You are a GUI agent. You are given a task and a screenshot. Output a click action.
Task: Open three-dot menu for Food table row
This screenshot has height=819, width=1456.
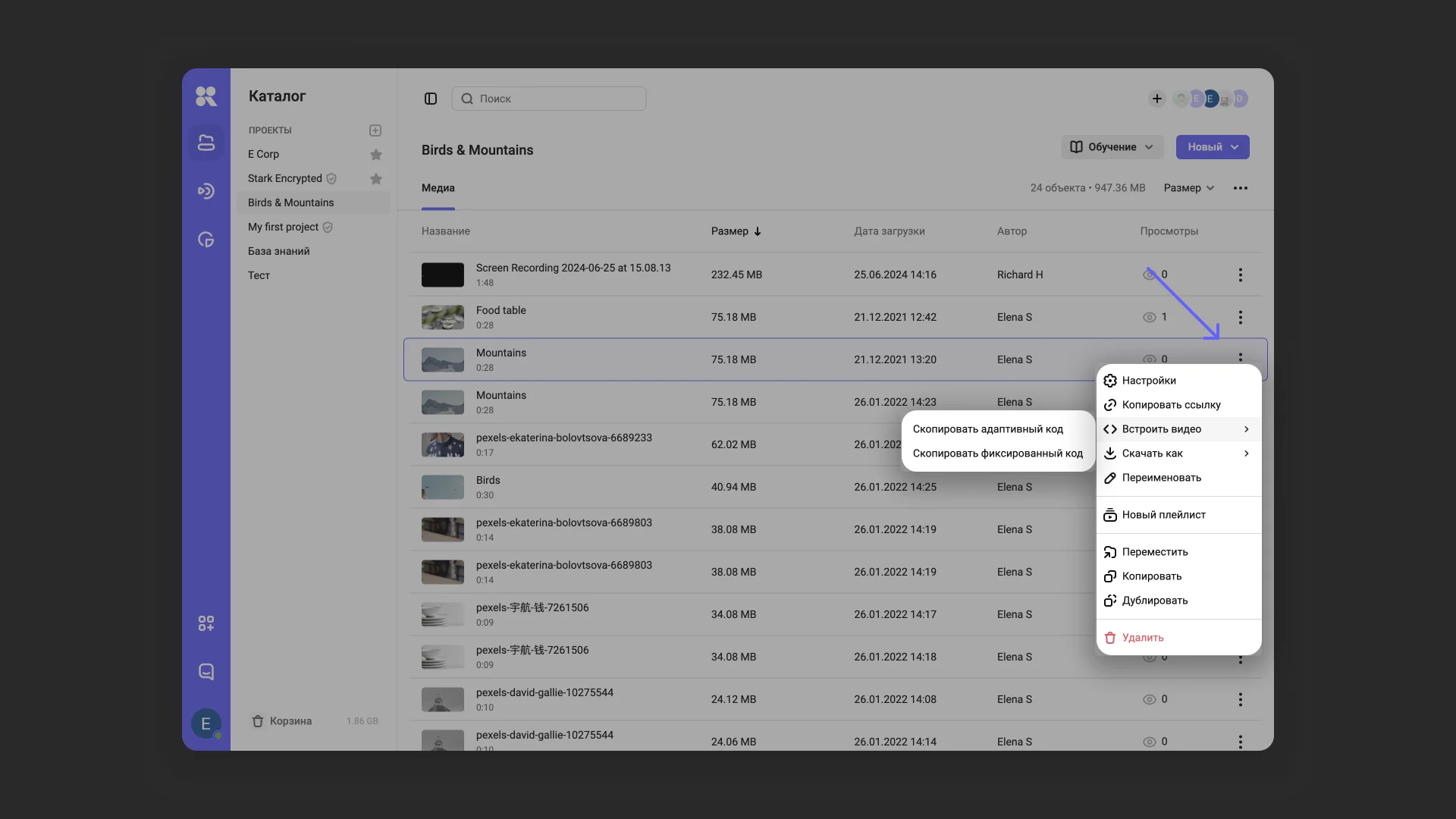[x=1241, y=317]
